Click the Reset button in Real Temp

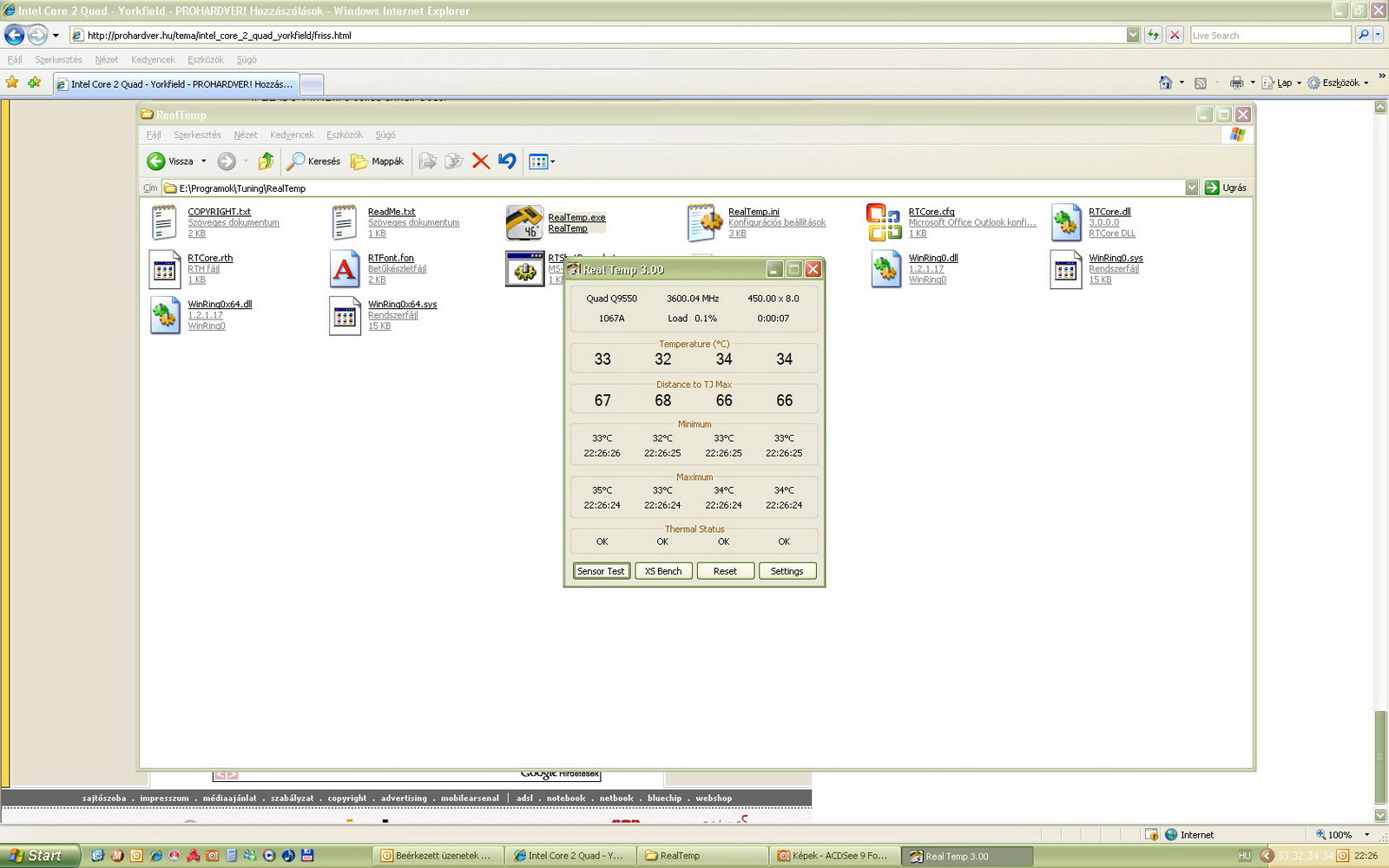tap(725, 571)
